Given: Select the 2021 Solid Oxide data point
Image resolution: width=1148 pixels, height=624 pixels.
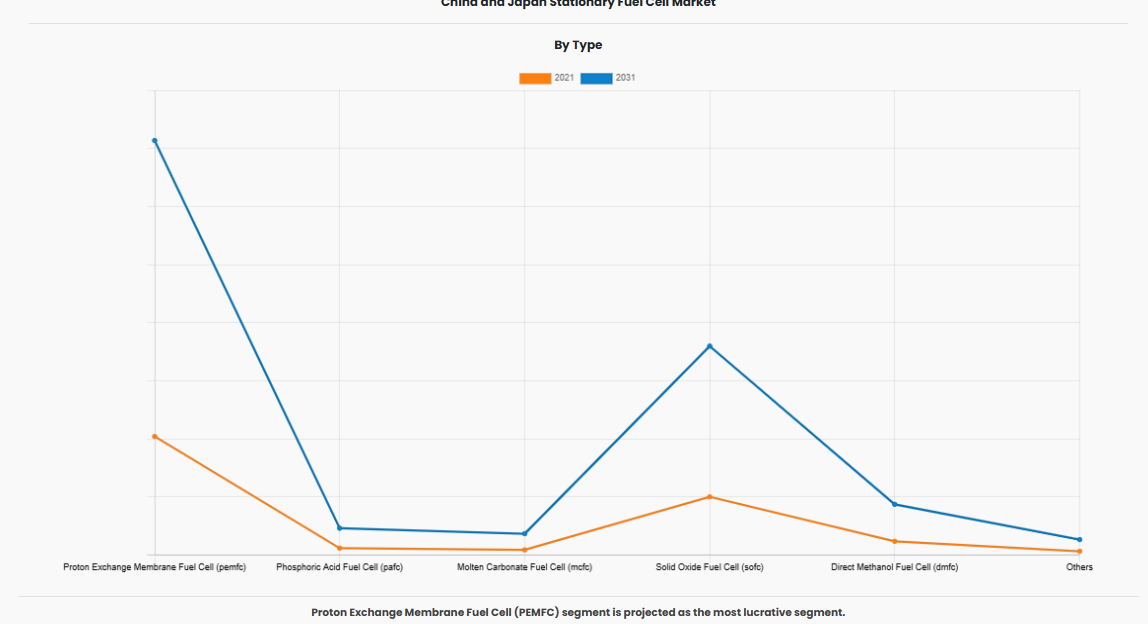Looking at the screenshot, I should [710, 497].
